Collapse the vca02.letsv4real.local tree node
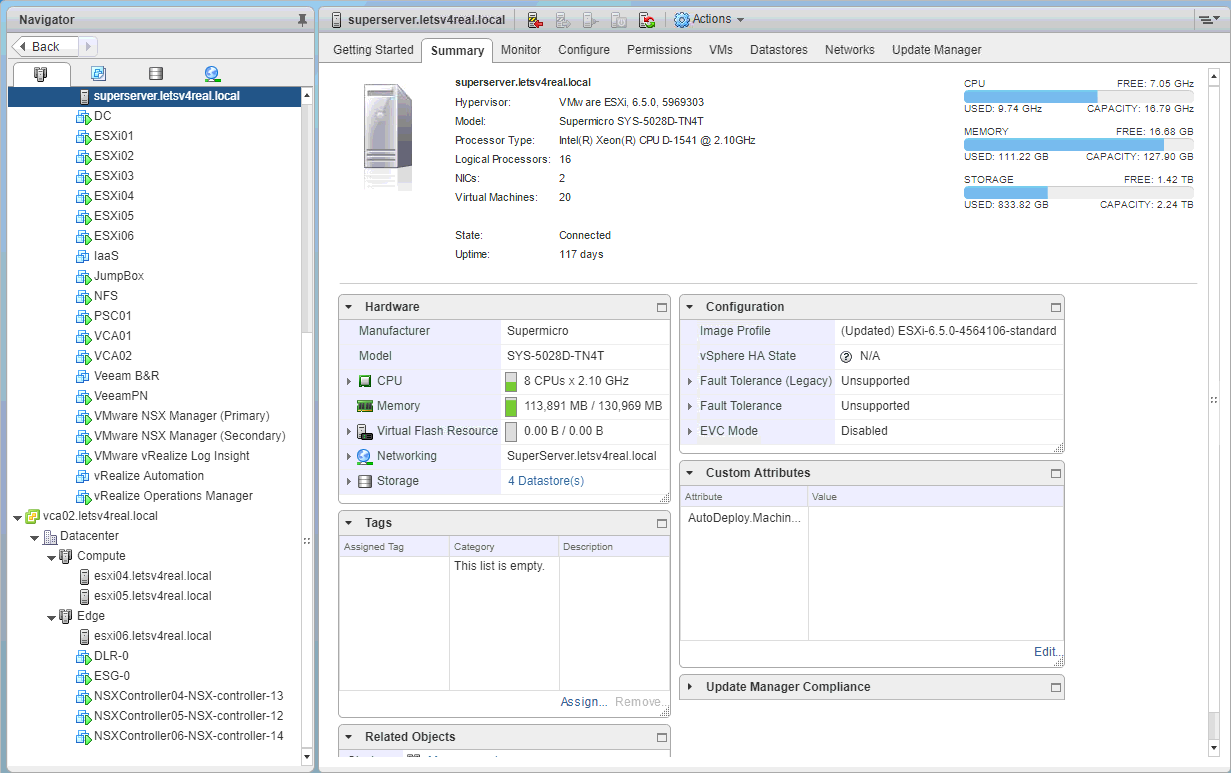Image resolution: width=1231 pixels, height=773 pixels. pos(18,517)
